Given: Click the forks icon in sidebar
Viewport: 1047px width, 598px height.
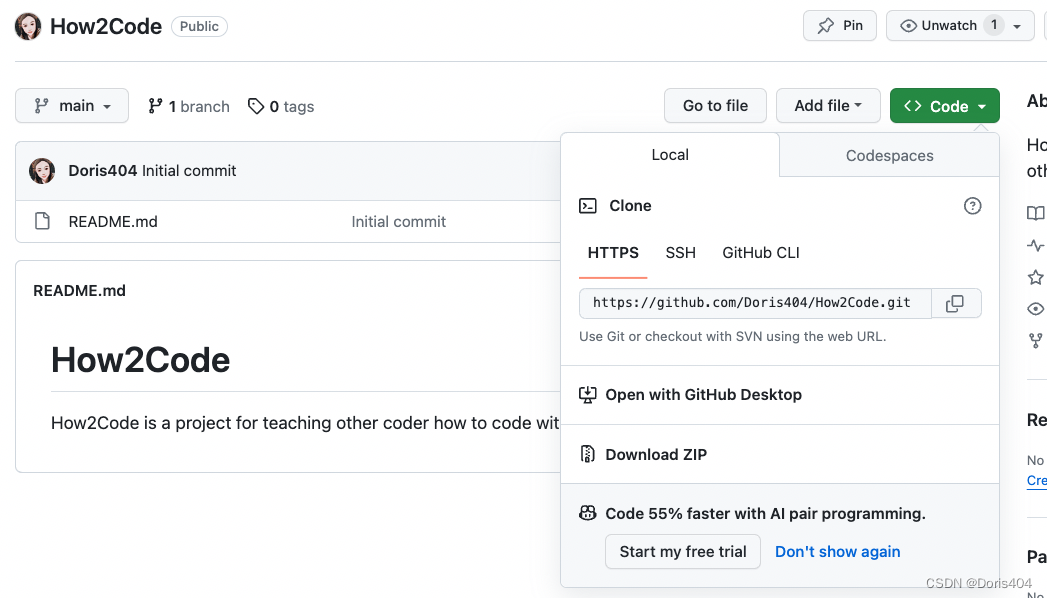Looking at the screenshot, I should [x=1036, y=341].
